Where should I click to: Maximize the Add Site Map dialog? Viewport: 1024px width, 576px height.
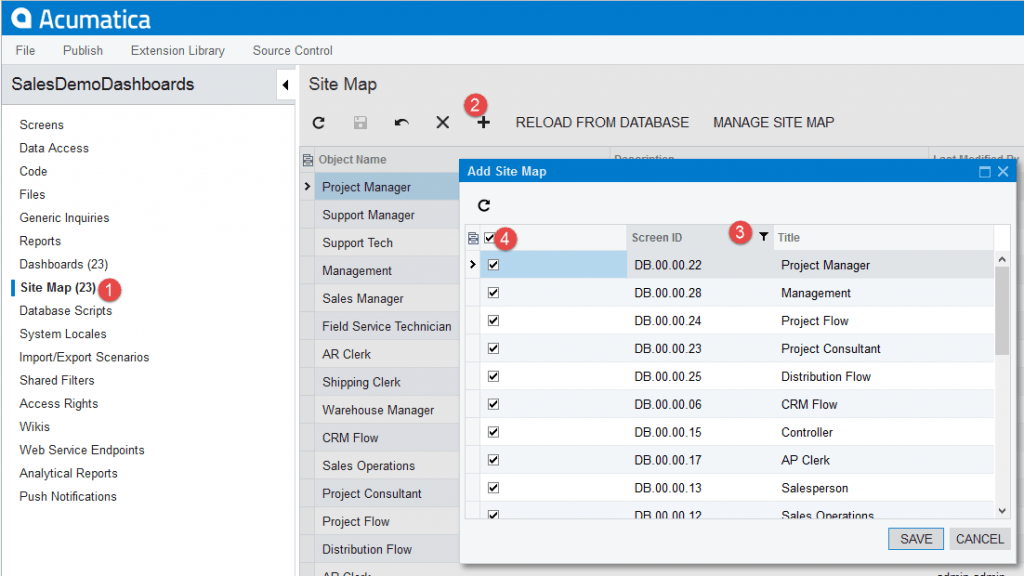[x=985, y=172]
